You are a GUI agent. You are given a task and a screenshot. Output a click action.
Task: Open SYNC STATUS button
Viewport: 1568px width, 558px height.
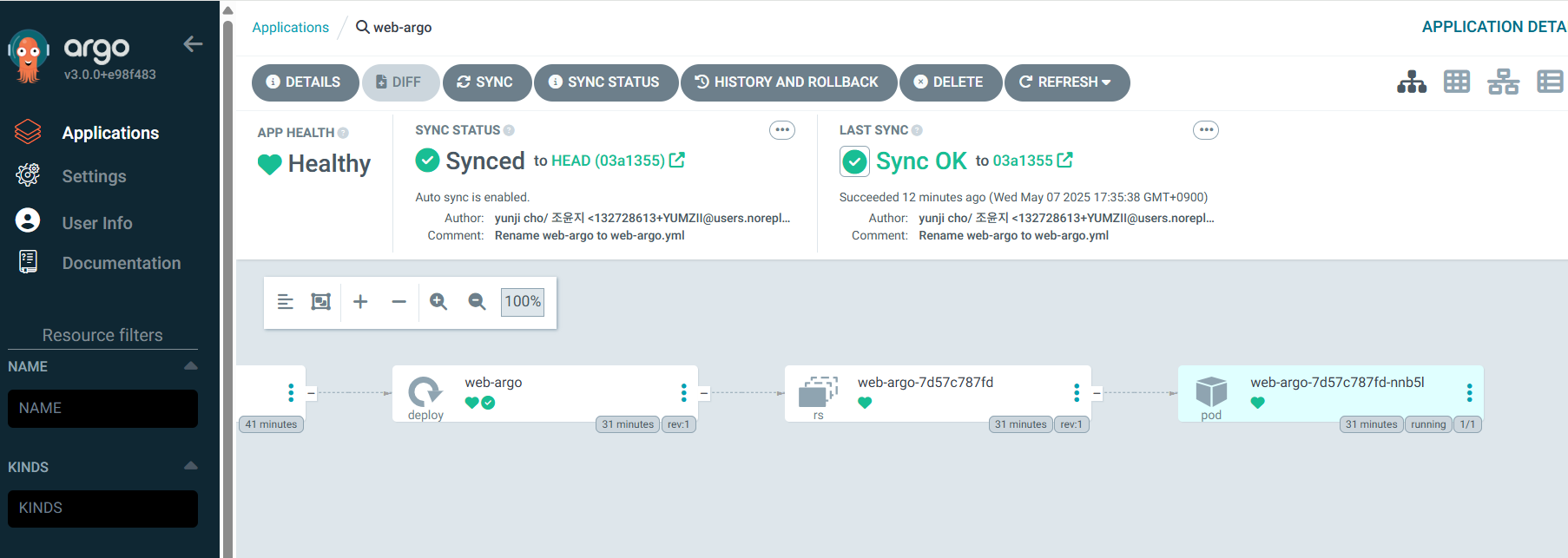click(x=605, y=82)
